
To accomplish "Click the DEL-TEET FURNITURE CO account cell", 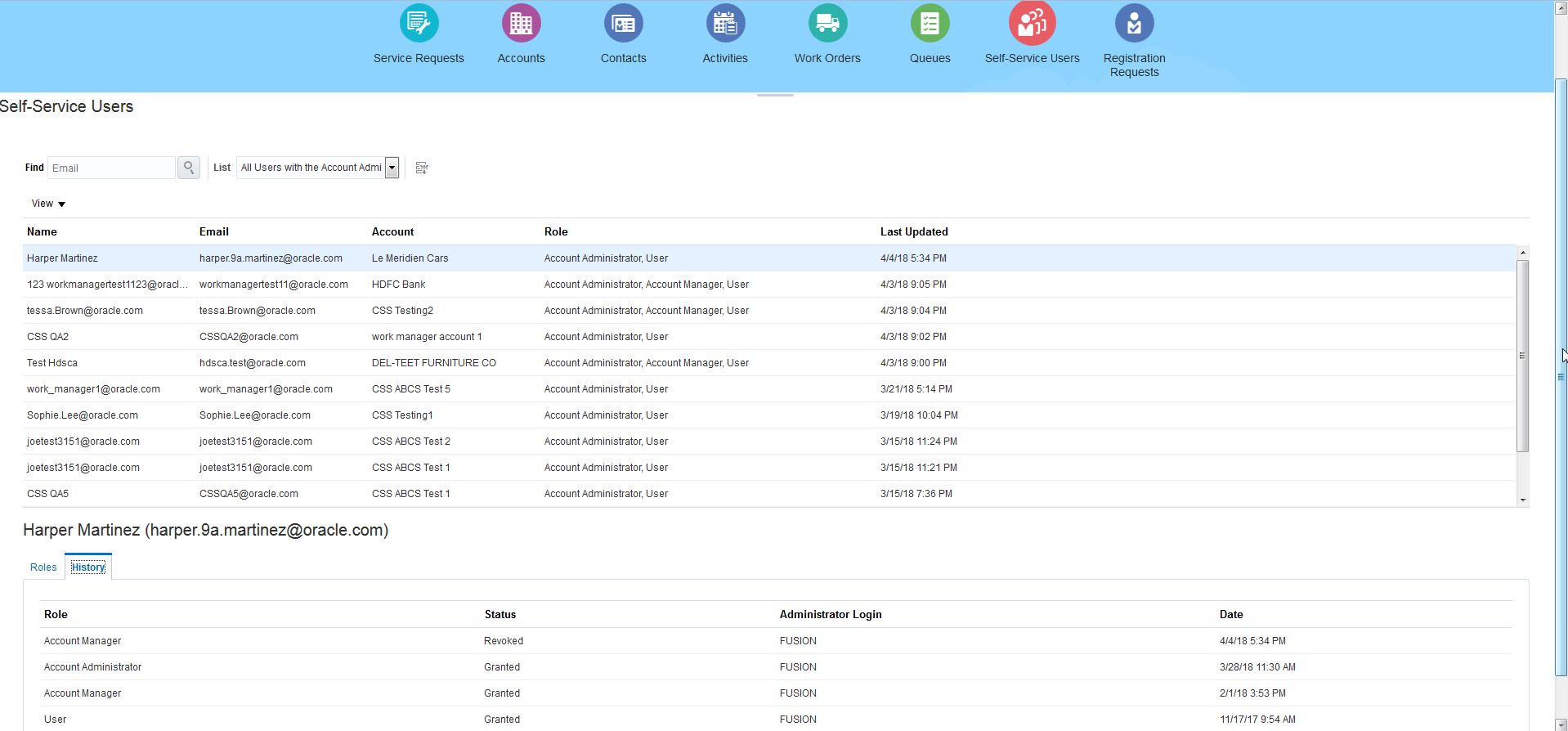I will tap(434, 363).
